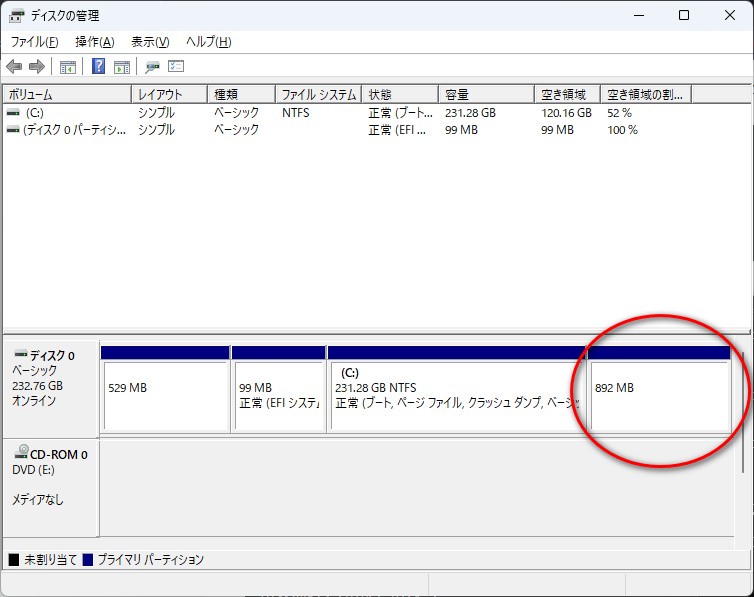
Task: Click the CD-ROM 0 DVD (E:) label
Action: pyautogui.click(x=50, y=488)
